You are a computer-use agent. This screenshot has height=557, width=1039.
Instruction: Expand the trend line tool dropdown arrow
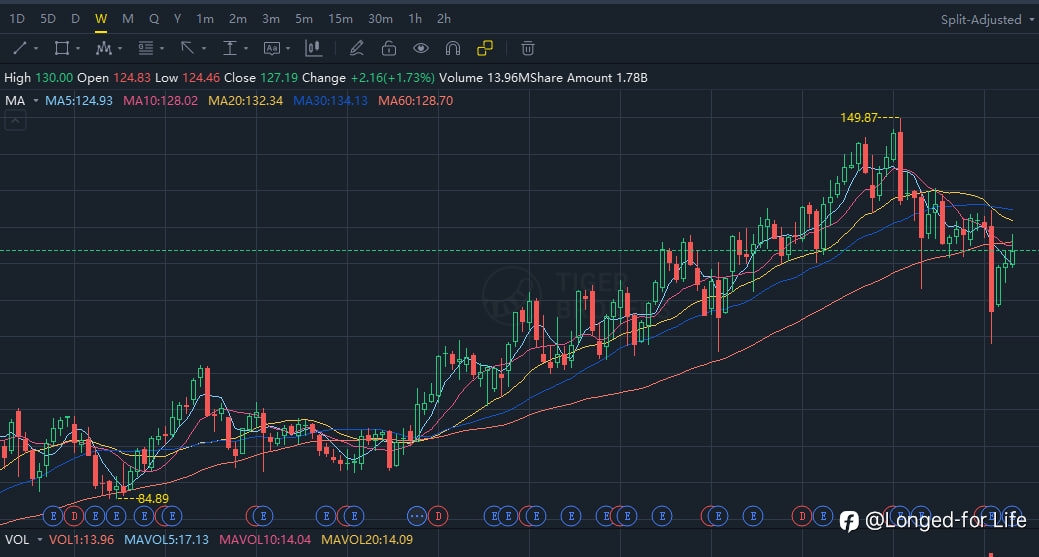point(36,49)
